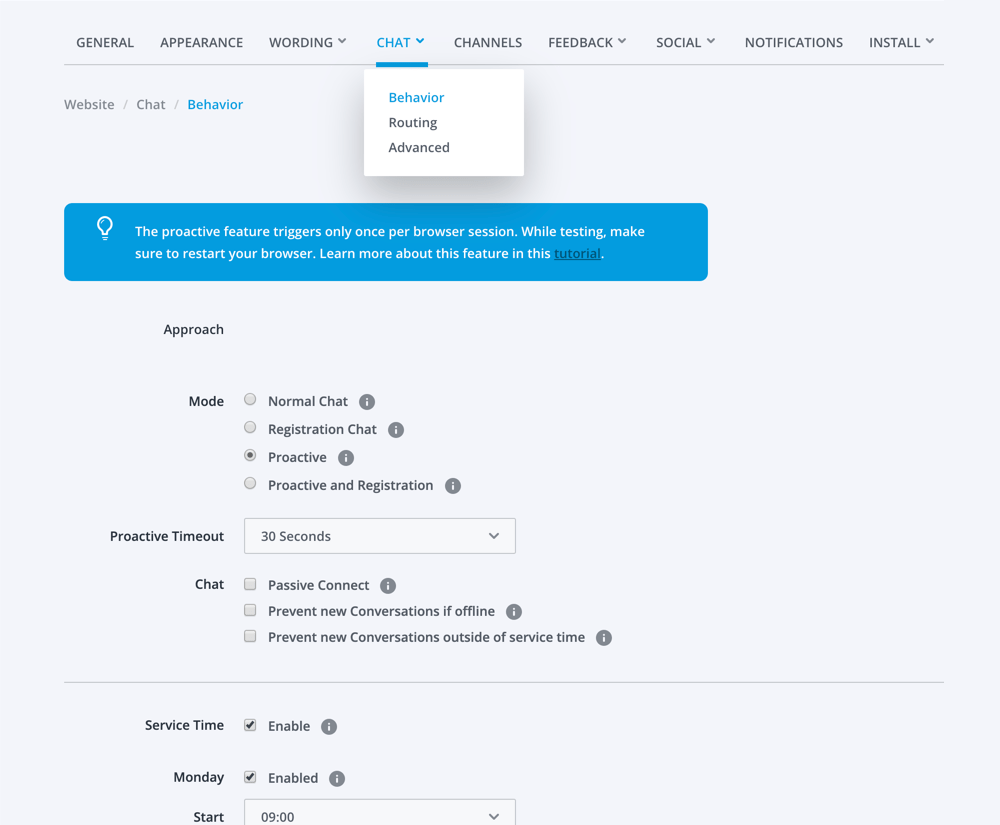Viewport: 1000px width, 825px height.
Task: Click info icon beside Passive Connect
Action: [388, 586]
